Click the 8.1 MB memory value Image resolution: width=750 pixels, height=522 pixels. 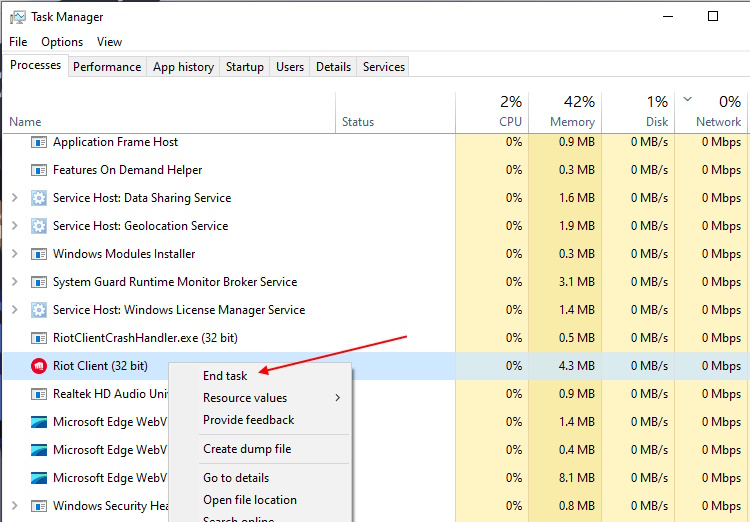(x=576, y=478)
